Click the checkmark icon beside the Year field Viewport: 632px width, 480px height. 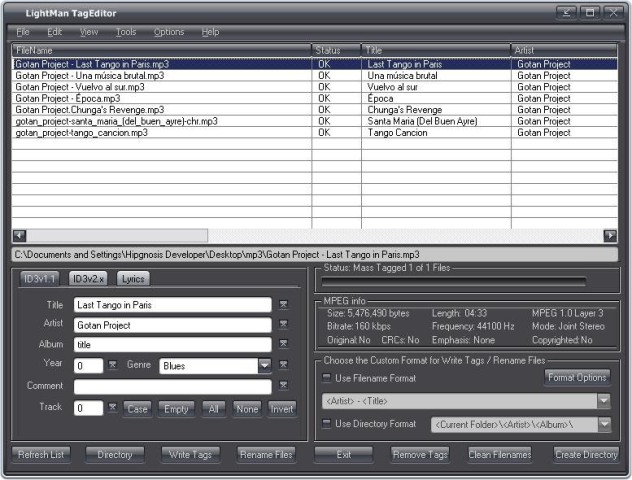tap(112, 365)
